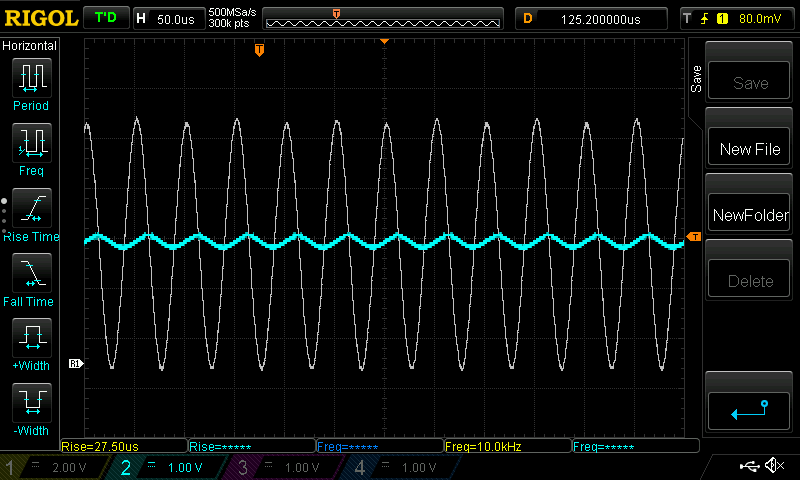Image resolution: width=800 pixels, height=480 pixels.
Task: Toggle channel 1 at 2.00 V
Action: click(55, 468)
